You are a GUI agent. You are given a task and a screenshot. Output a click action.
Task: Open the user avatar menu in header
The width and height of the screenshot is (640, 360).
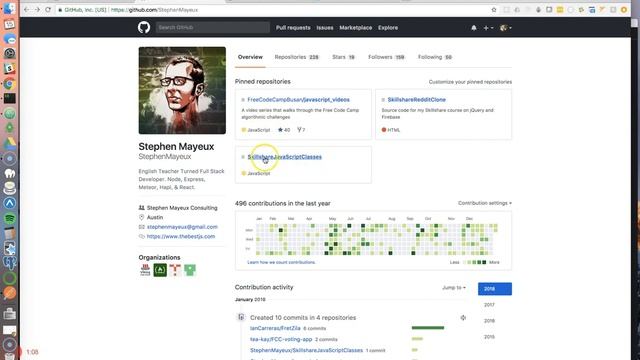pyautogui.click(x=505, y=28)
